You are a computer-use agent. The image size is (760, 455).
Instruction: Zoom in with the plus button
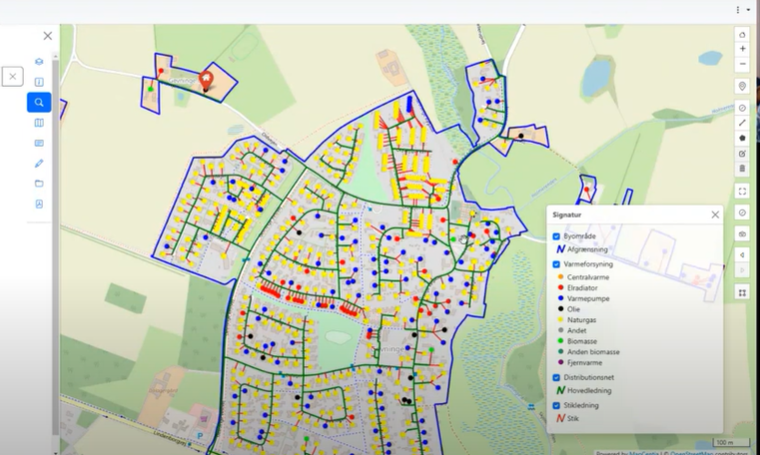[742, 49]
